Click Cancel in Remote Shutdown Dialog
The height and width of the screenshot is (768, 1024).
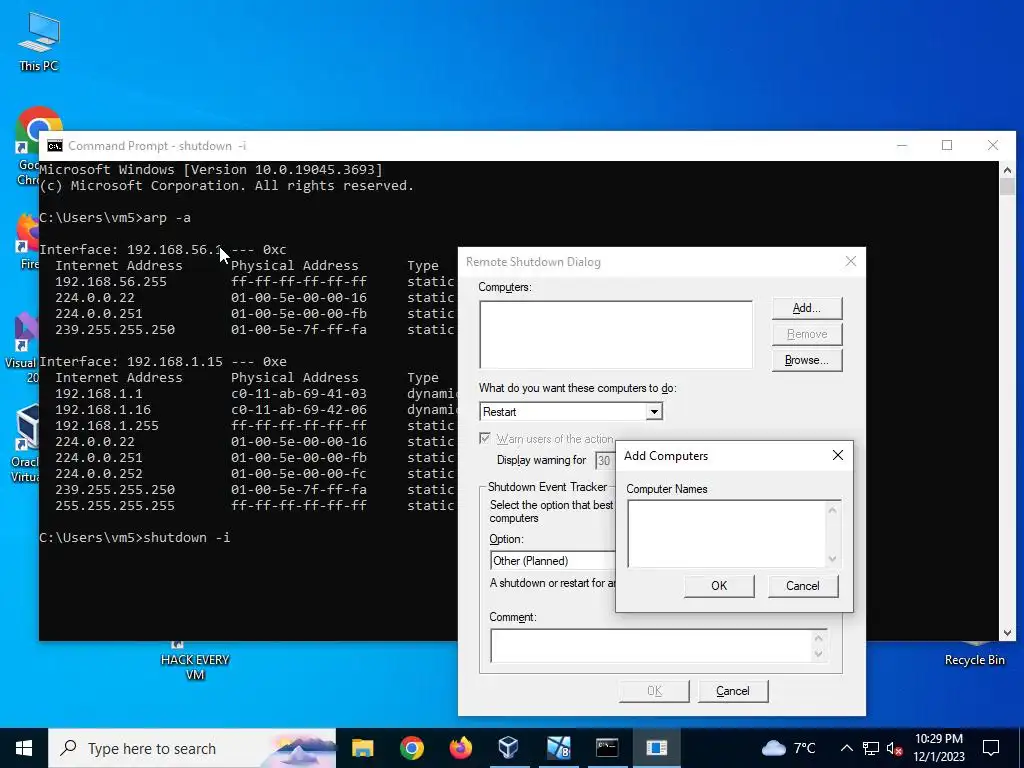click(733, 691)
